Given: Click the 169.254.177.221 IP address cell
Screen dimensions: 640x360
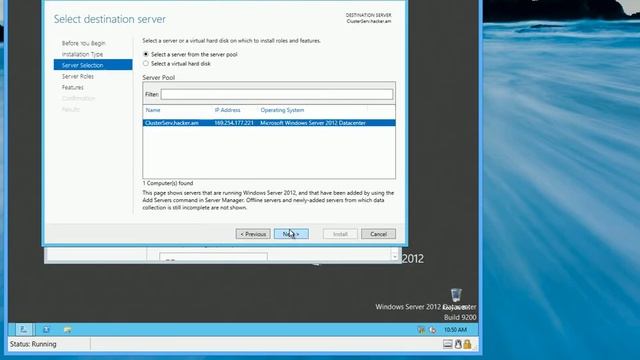Looking at the screenshot, I should [x=234, y=123].
